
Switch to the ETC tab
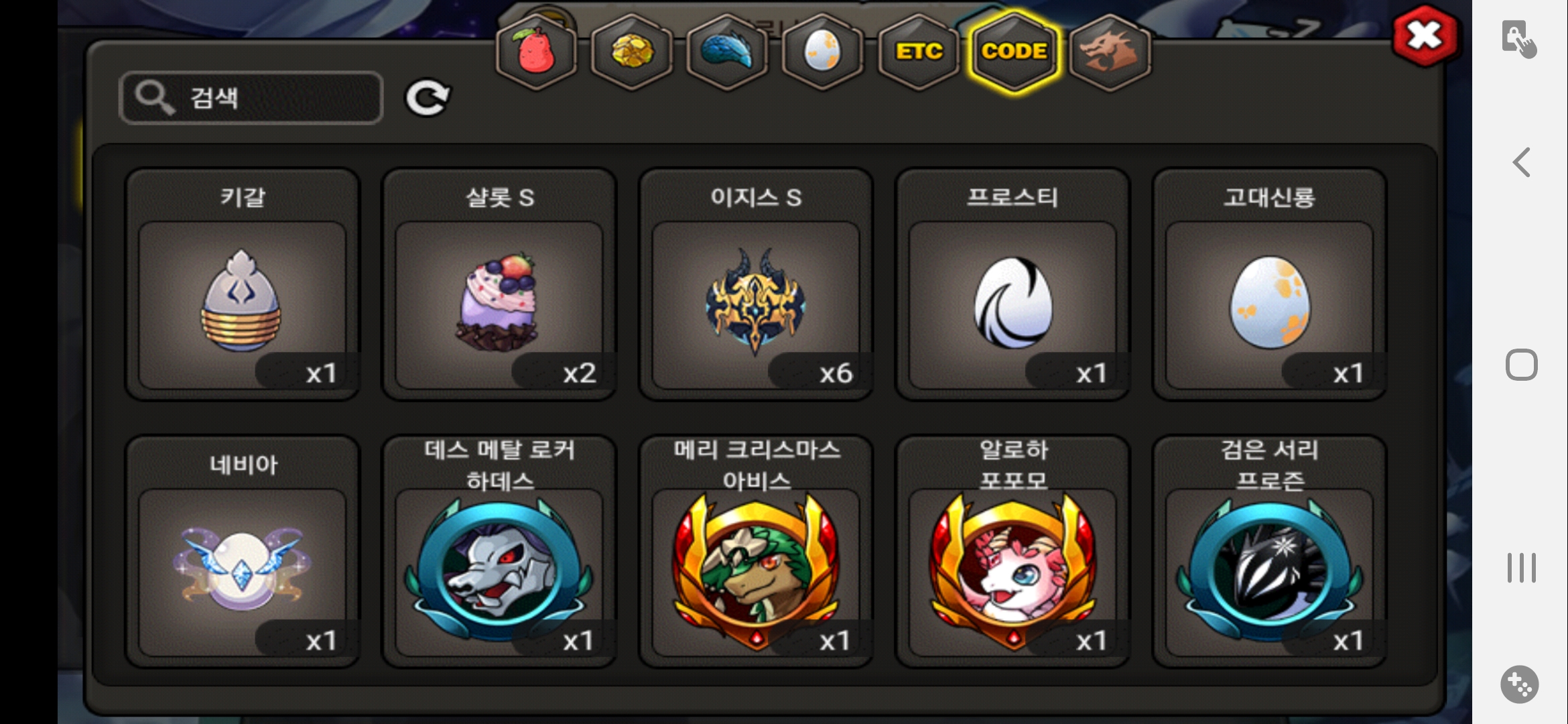(919, 52)
